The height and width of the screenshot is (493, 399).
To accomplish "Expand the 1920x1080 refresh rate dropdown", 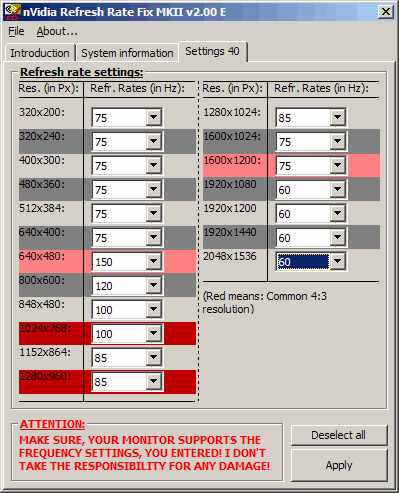I will (338, 189).
